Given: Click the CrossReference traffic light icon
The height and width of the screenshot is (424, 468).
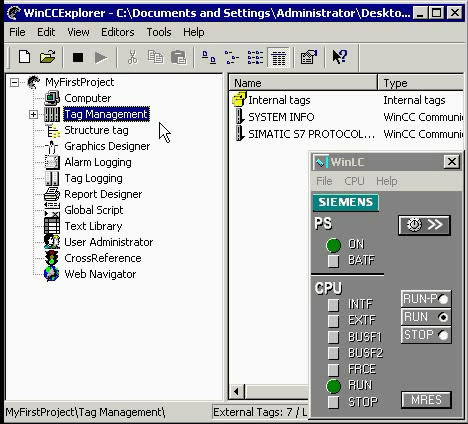Looking at the screenshot, I should (x=52, y=258).
